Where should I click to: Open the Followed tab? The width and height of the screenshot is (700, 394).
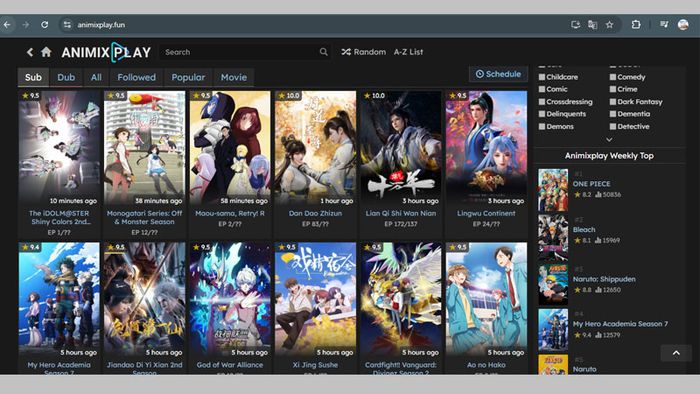[x=137, y=77]
